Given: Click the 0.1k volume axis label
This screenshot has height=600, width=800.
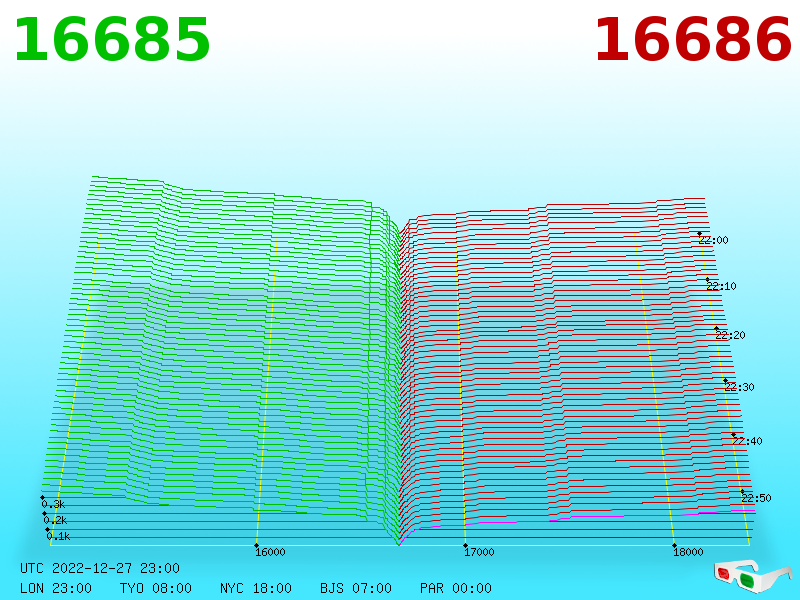Looking at the screenshot, I should pos(58,536).
